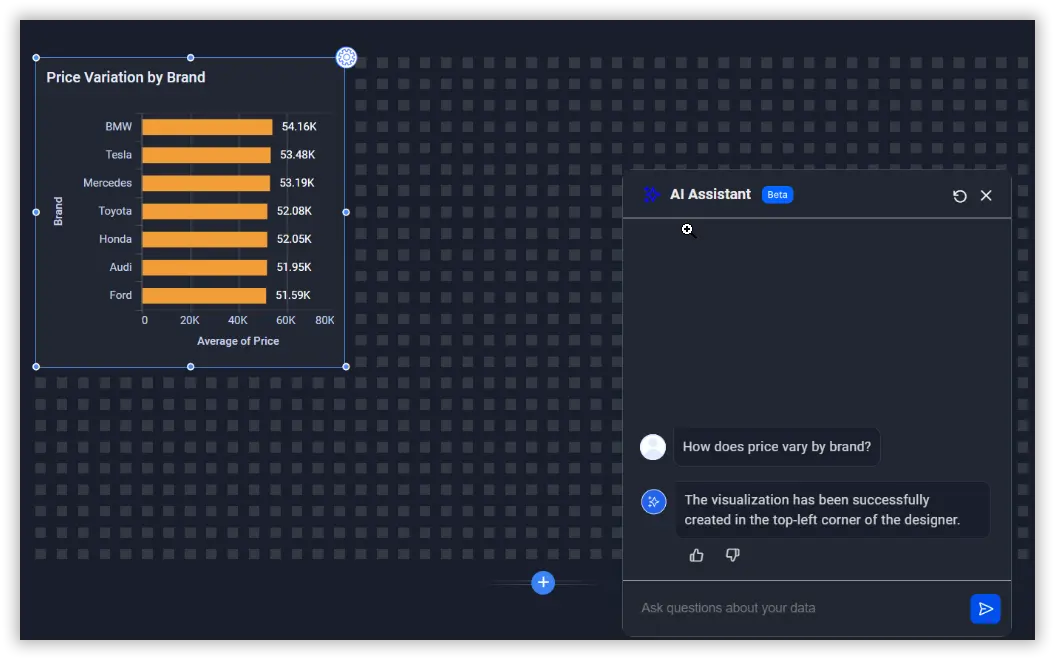Click the AI Assistant logo icon

point(652,195)
